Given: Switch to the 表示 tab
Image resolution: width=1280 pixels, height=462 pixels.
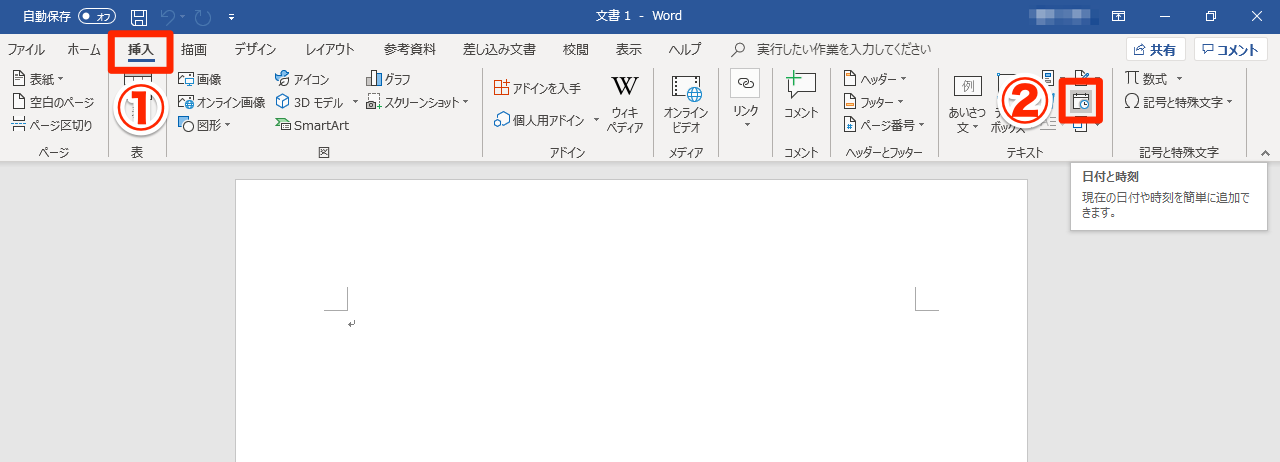Looking at the screenshot, I should tap(628, 49).
